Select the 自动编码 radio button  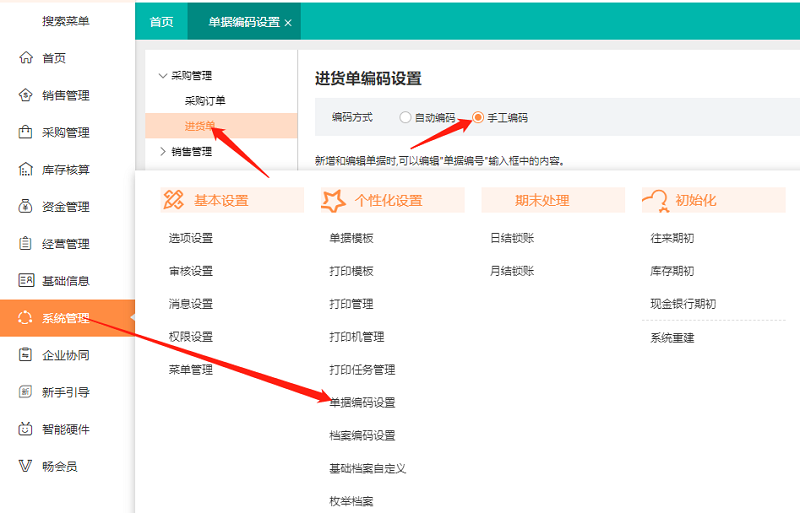tap(405, 117)
